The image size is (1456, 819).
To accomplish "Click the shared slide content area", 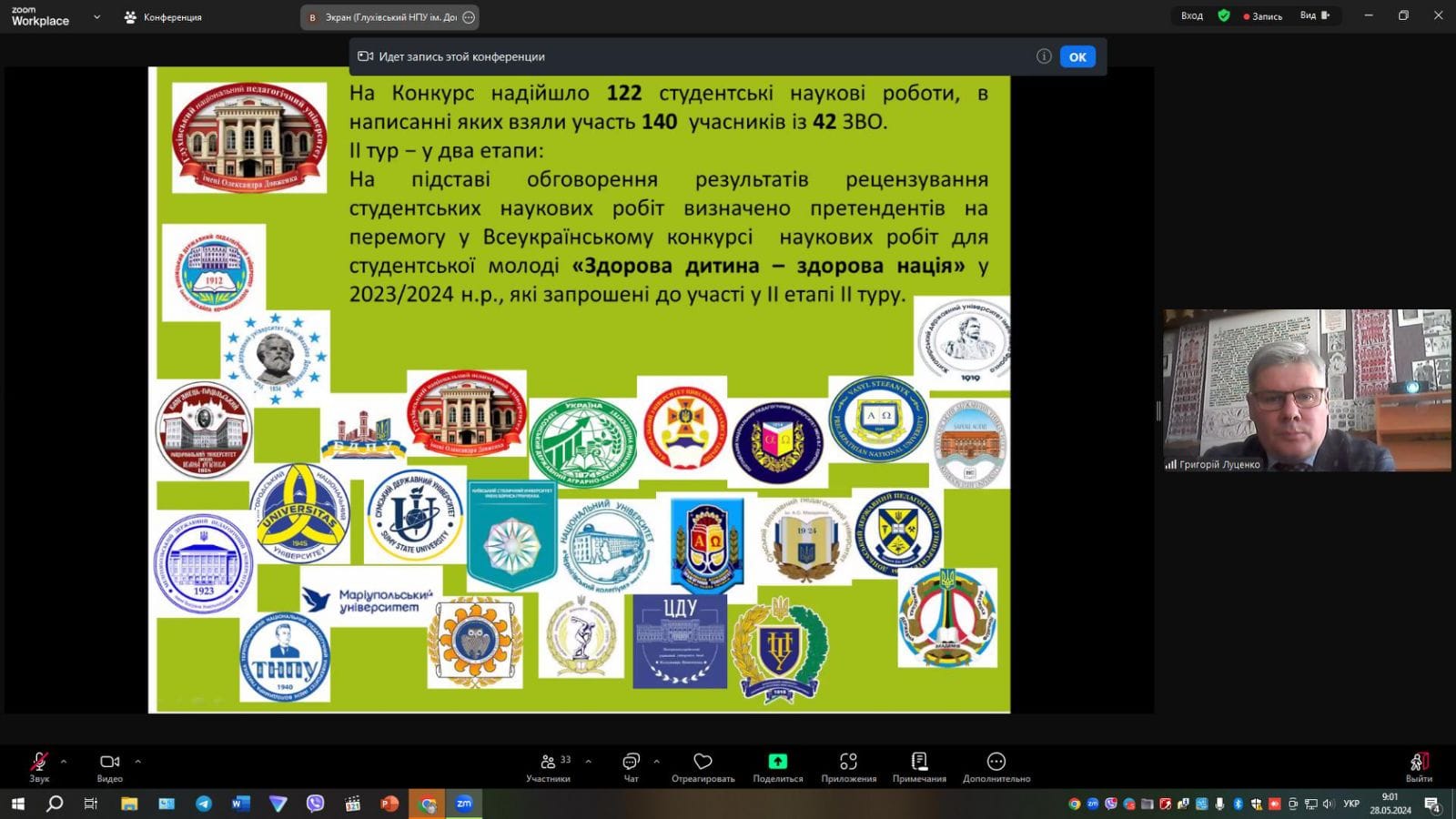I will click(579, 389).
